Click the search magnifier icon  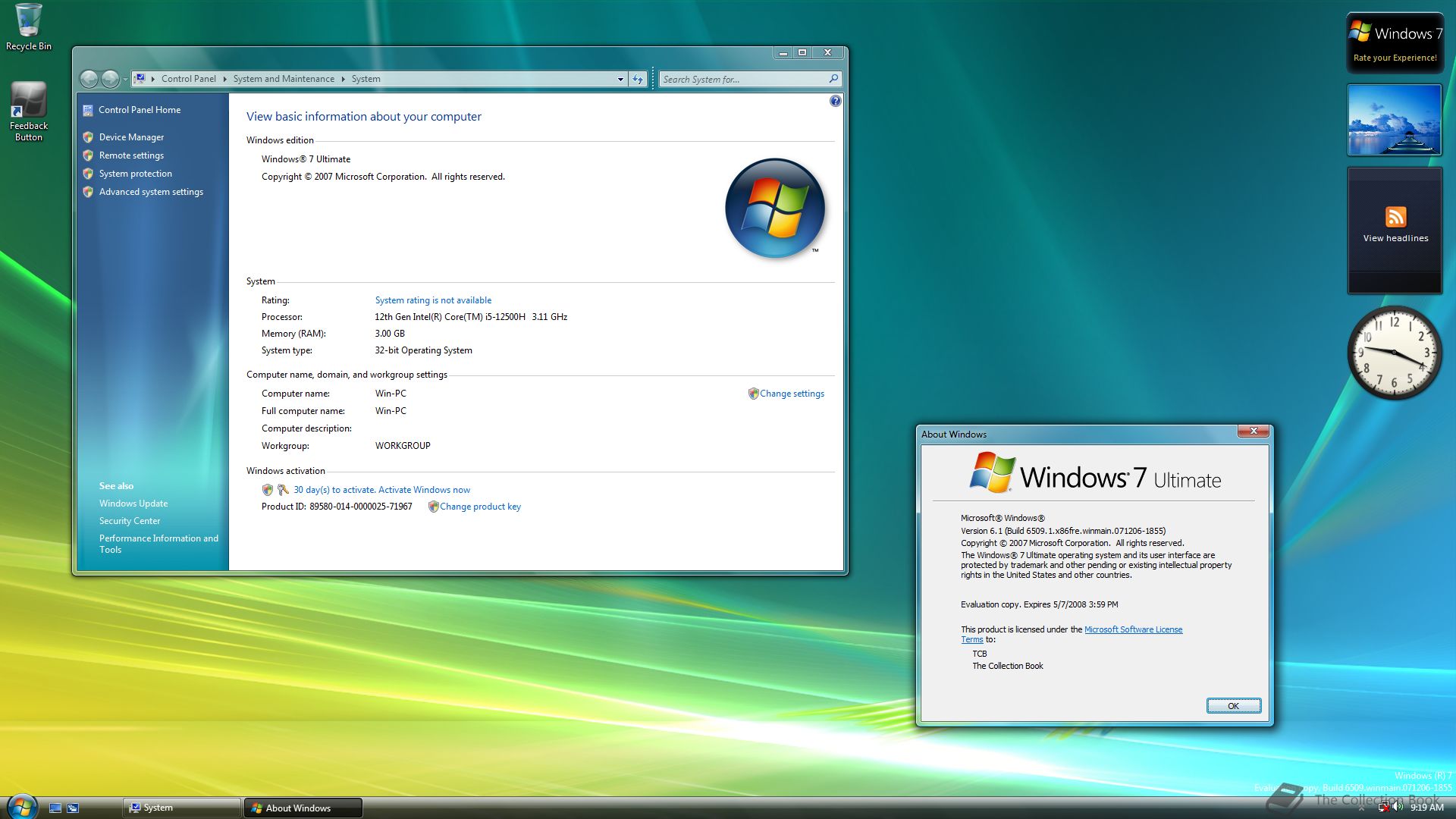point(833,79)
